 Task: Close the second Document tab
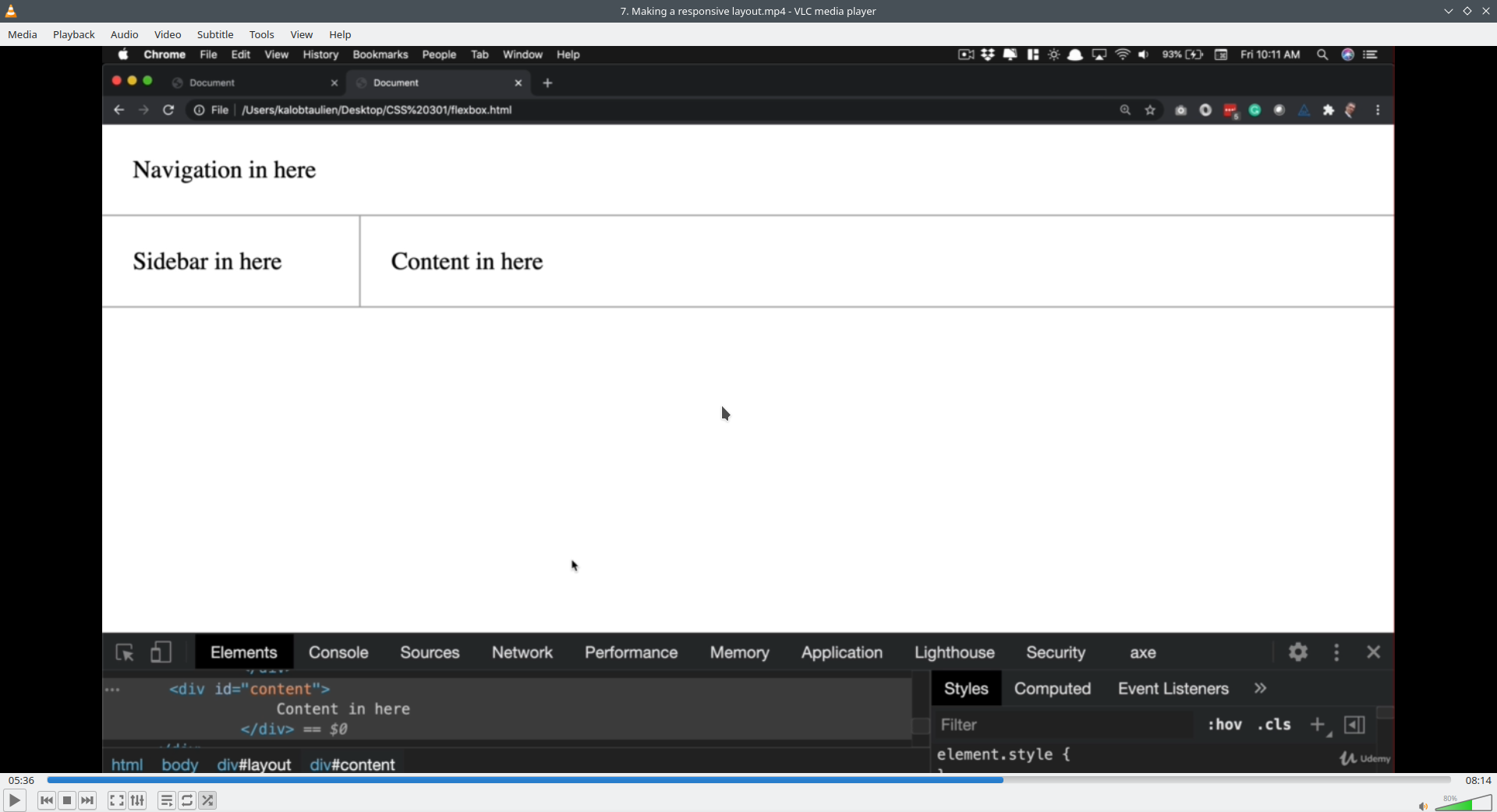[518, 83]
